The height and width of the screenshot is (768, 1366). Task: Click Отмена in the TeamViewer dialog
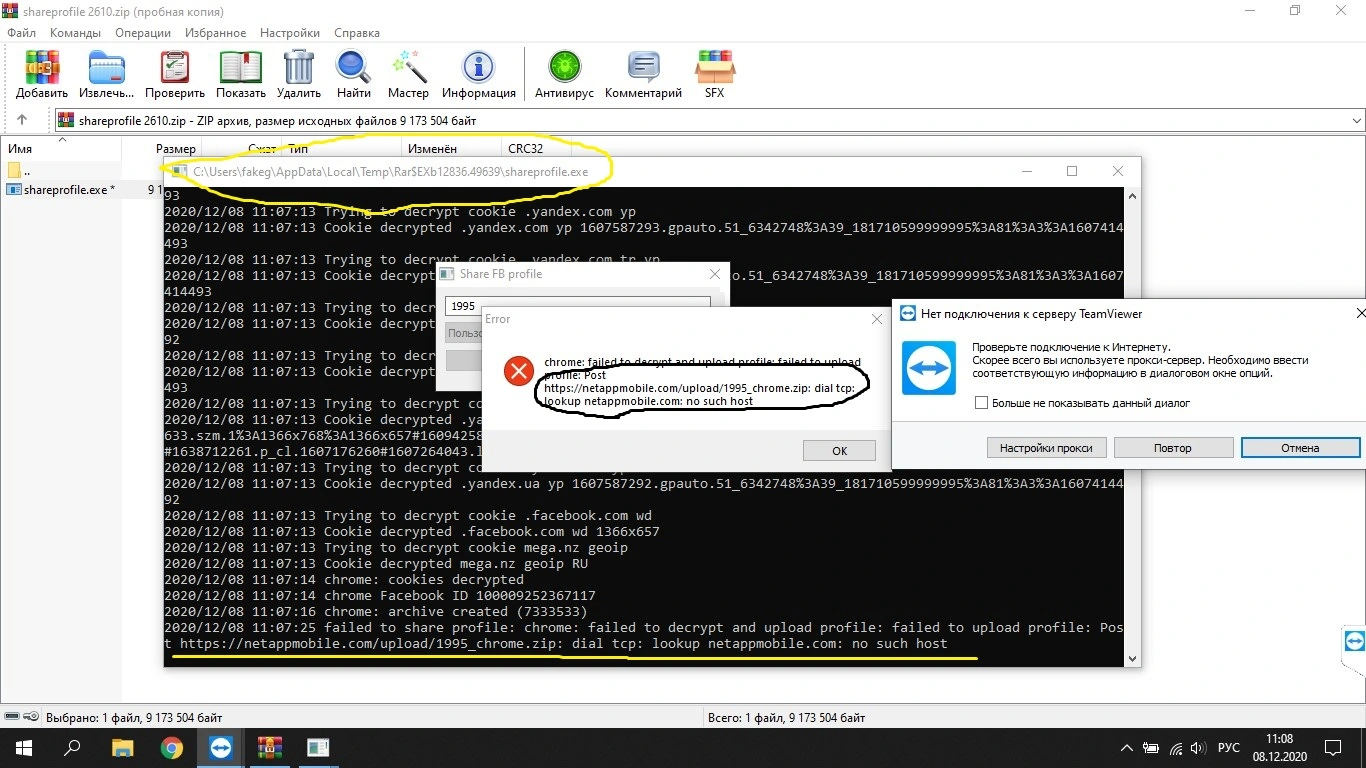point(1300,448)
